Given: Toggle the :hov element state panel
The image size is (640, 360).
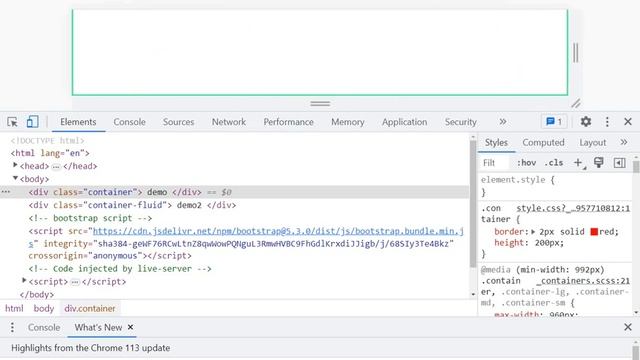Looking at the screenshot, I should [x=527, y=163].
